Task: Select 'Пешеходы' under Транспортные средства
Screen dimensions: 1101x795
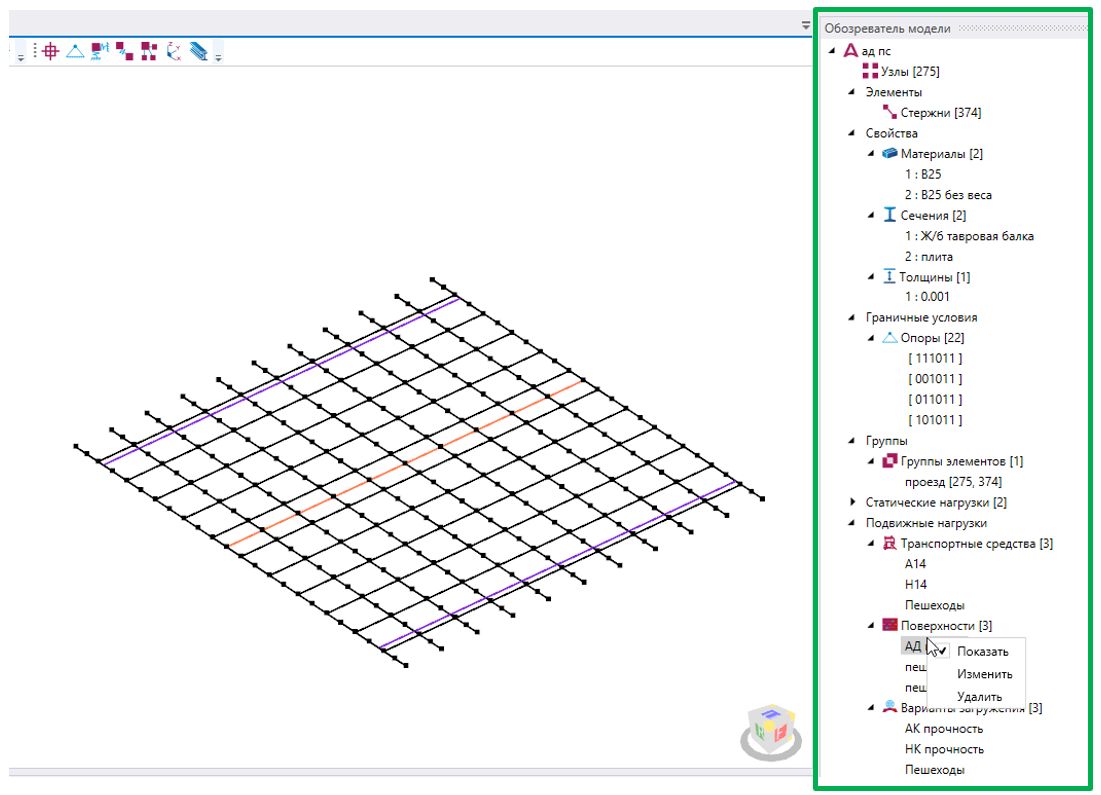Action: click(x=934, y=605)
